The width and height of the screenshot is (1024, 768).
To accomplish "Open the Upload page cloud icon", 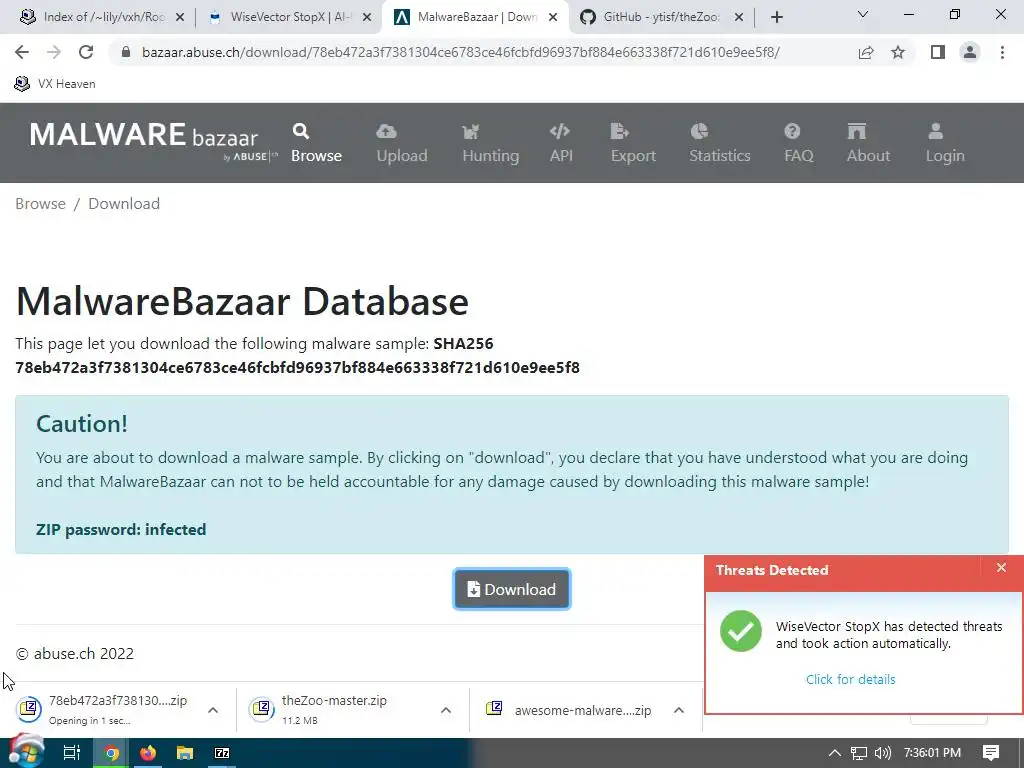I will 402,142.
